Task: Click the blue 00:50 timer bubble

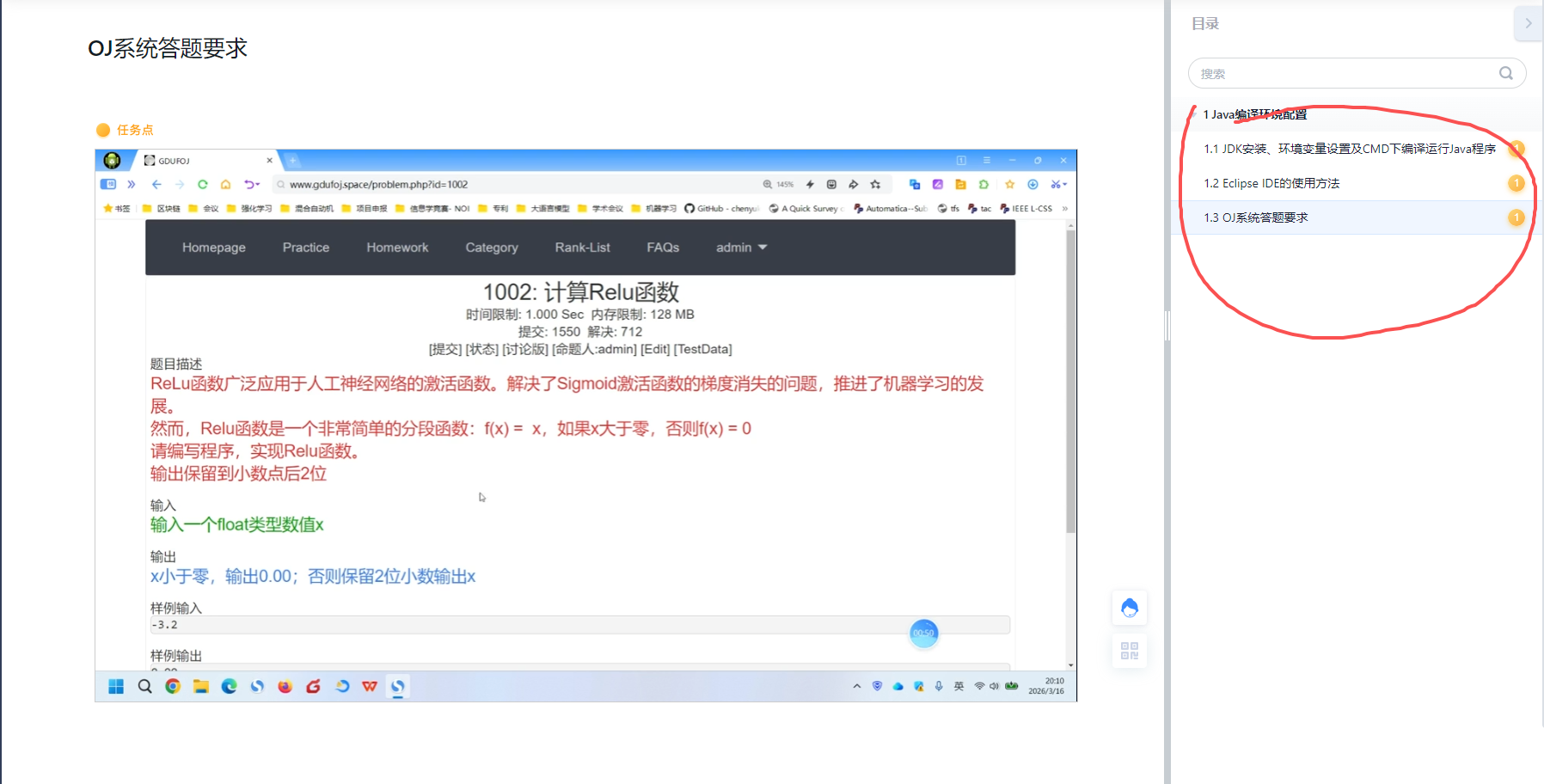Action: (x=923, y=634)
